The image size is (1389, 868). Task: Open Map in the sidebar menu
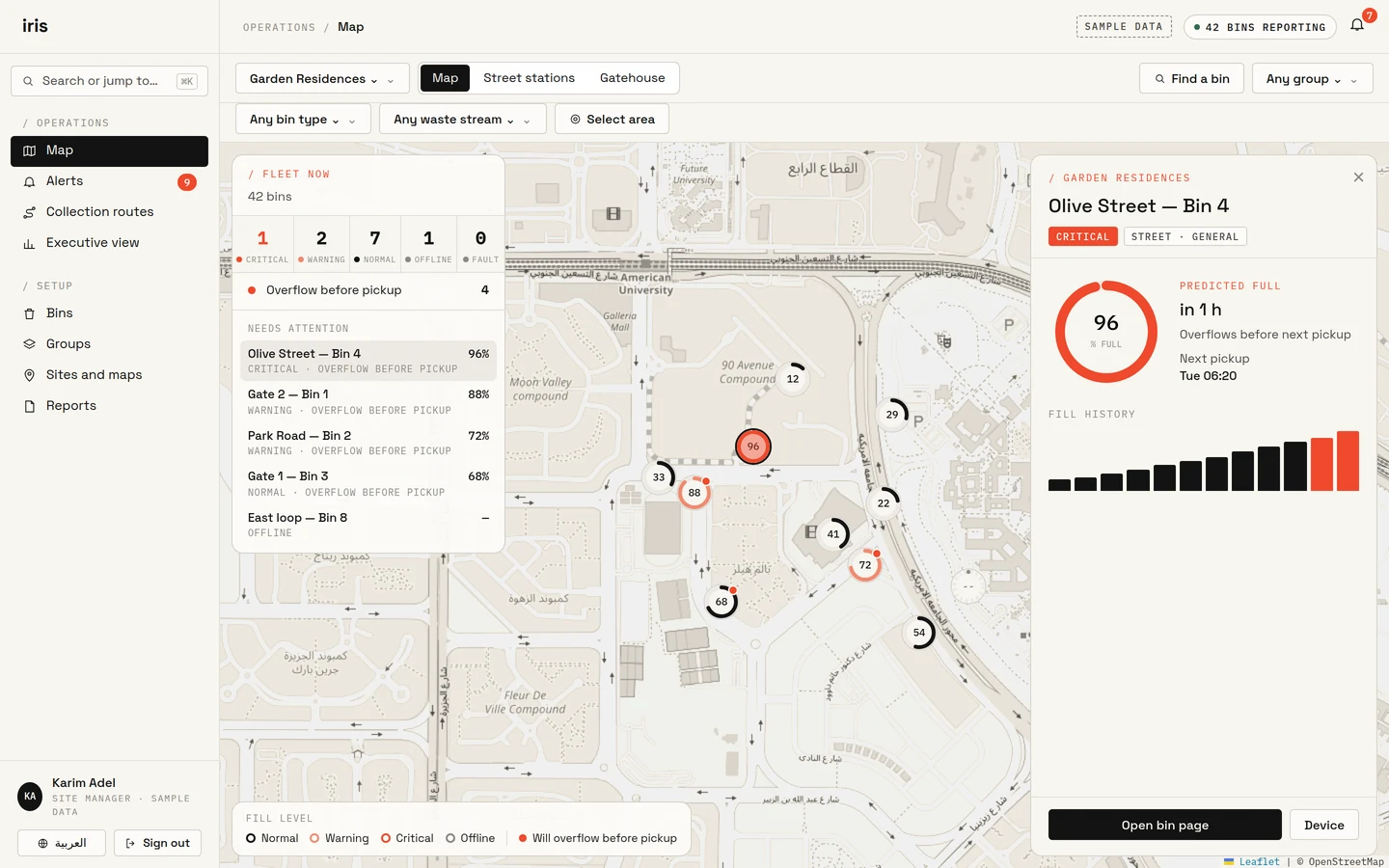pyautogui.click(x=109, y=150)
